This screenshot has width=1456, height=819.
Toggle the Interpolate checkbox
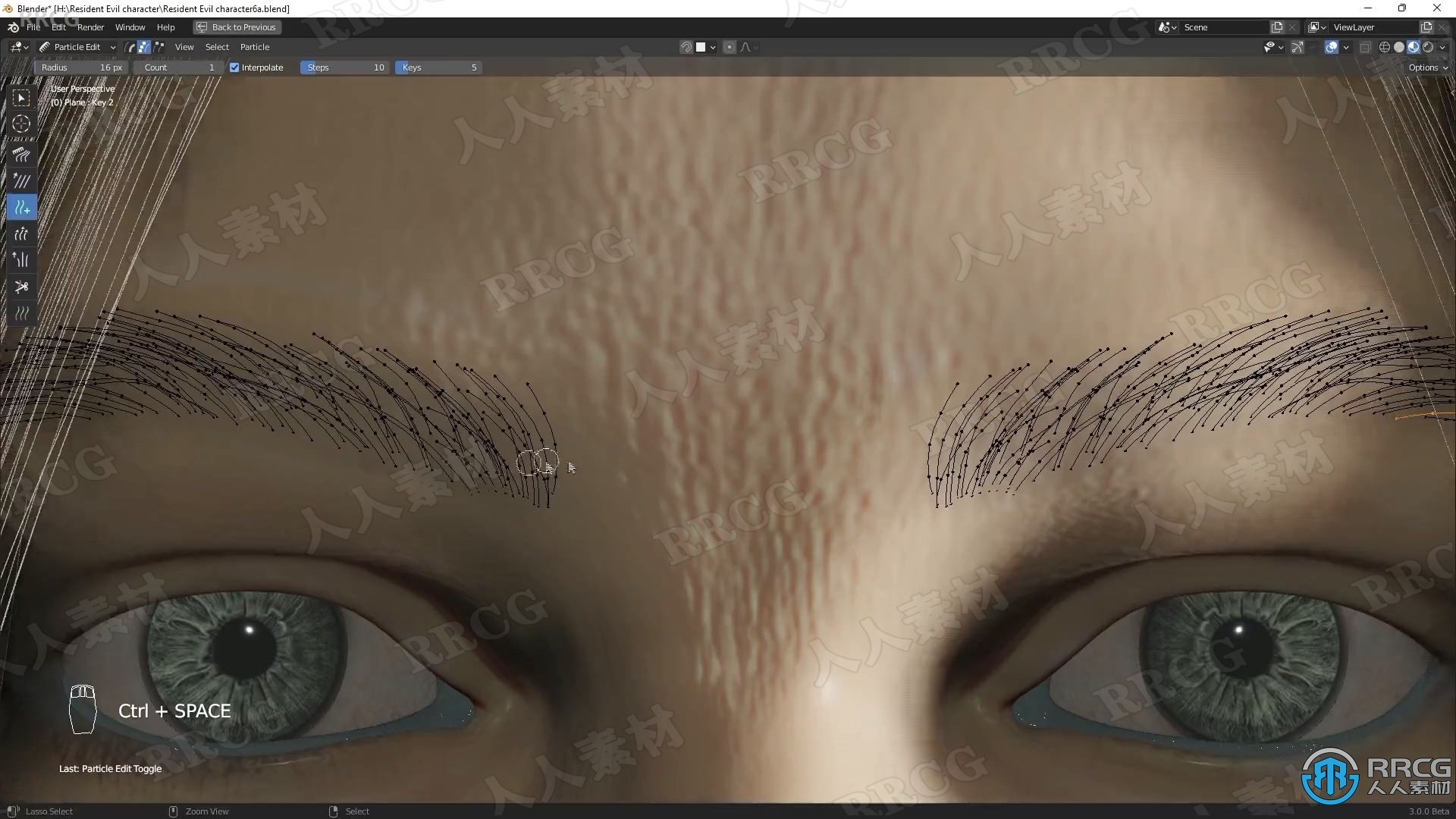coord(234,67)
